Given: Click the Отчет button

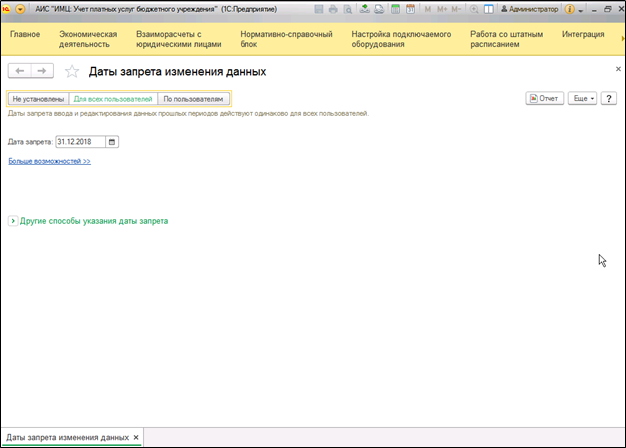Looking at the screenshot, I should pyautogui.click(x=544, y=99).
